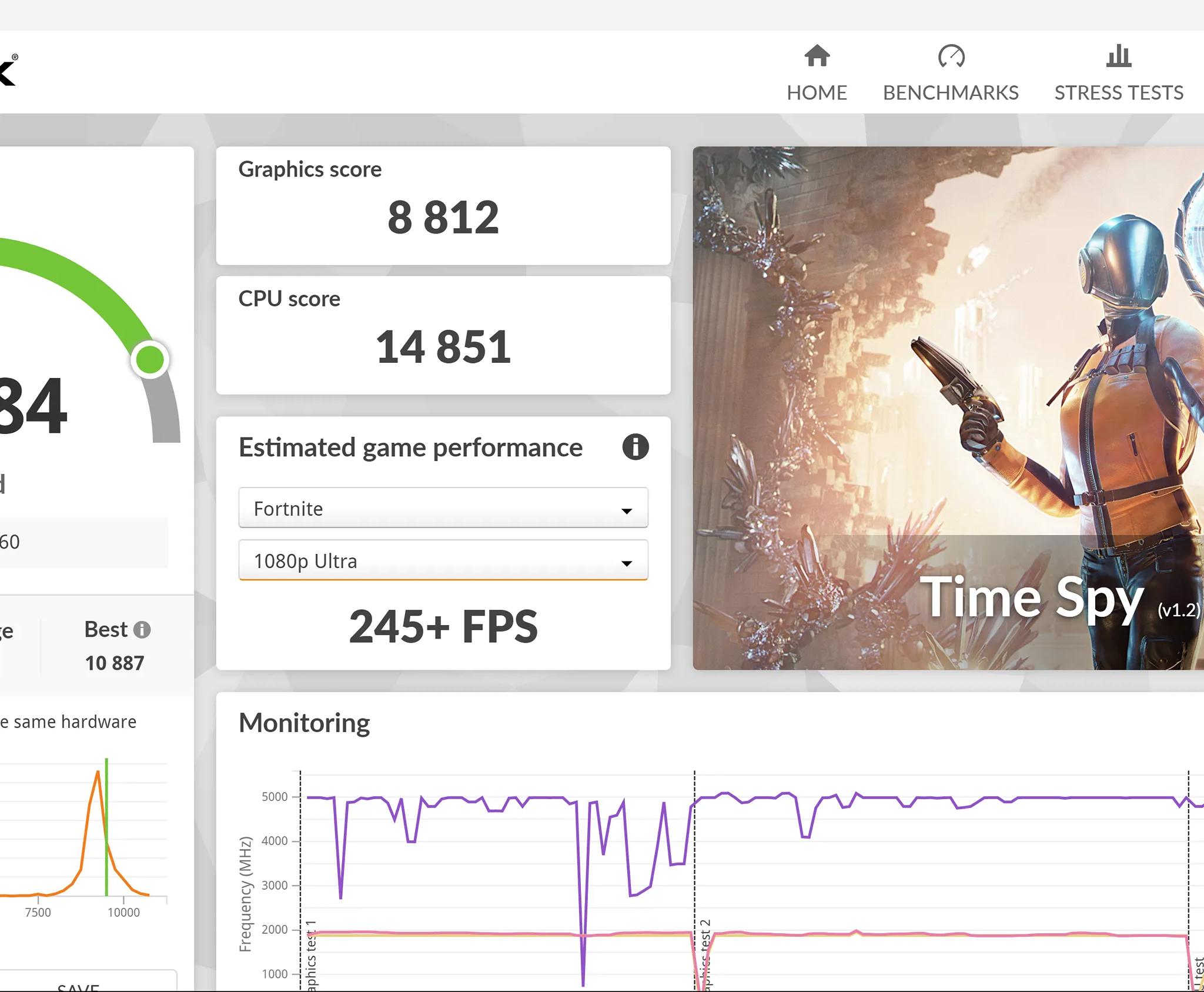Click the Time Spy title text
The width and height of the screenshot is (1204, 992).
pos(1032,598)
